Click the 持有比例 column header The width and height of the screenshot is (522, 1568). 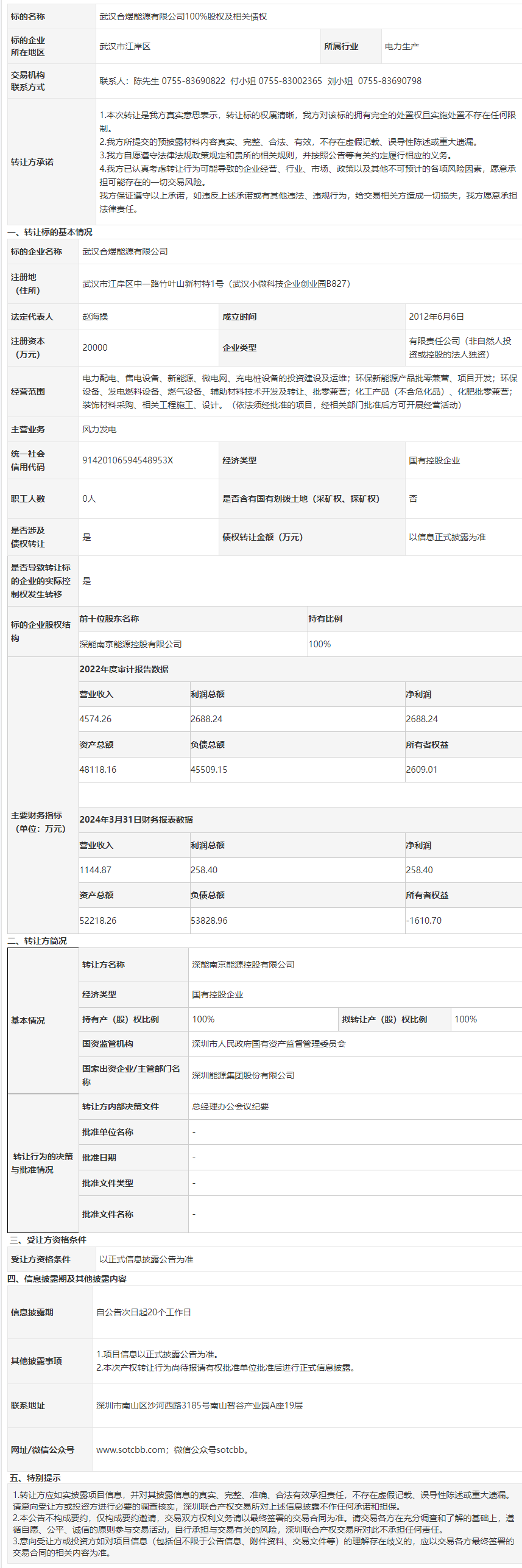pos(325,619)
